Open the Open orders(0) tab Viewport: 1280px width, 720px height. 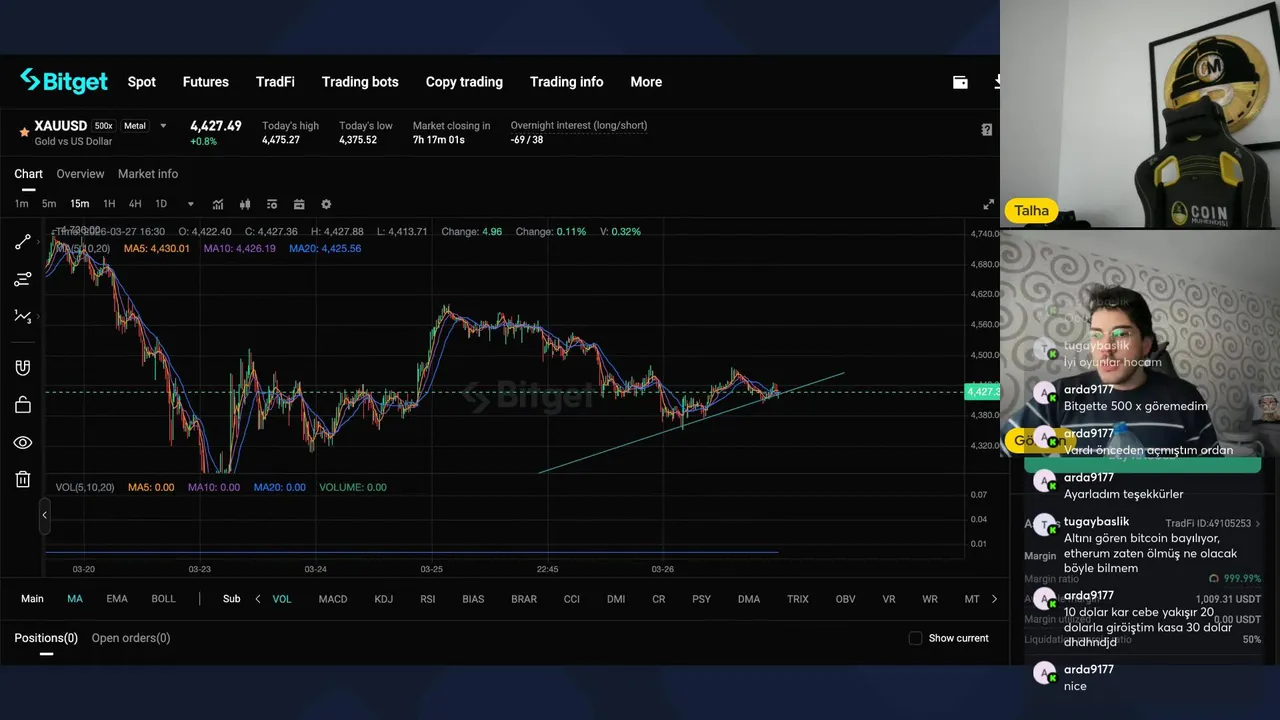coord(131,638)
